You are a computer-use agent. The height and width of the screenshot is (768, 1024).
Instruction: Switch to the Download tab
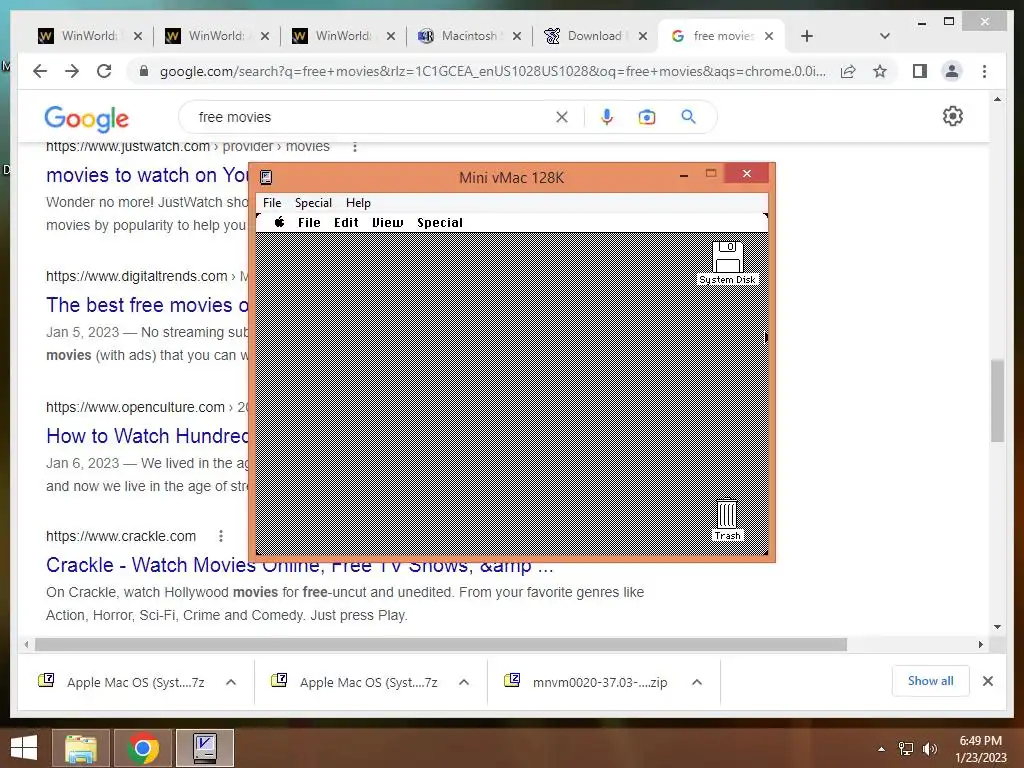(594, 36)
